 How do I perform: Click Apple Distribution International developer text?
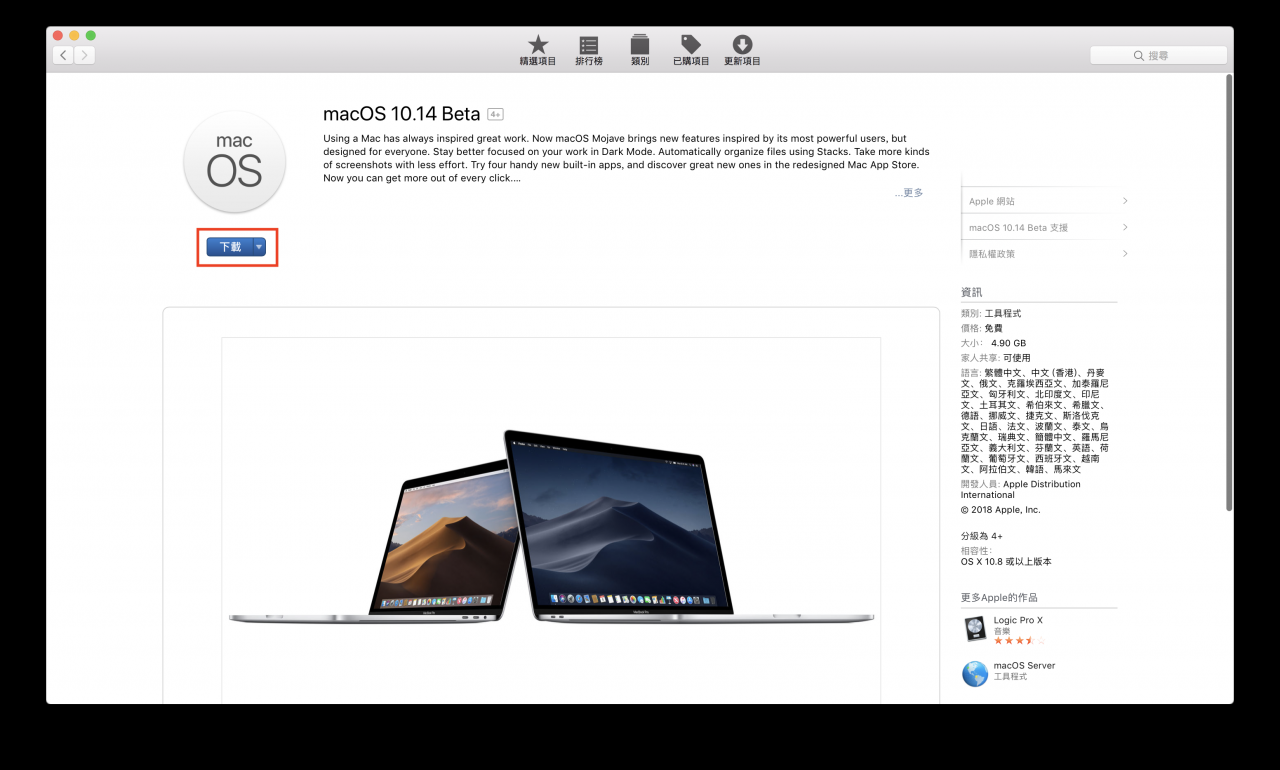pos(1021,489)
